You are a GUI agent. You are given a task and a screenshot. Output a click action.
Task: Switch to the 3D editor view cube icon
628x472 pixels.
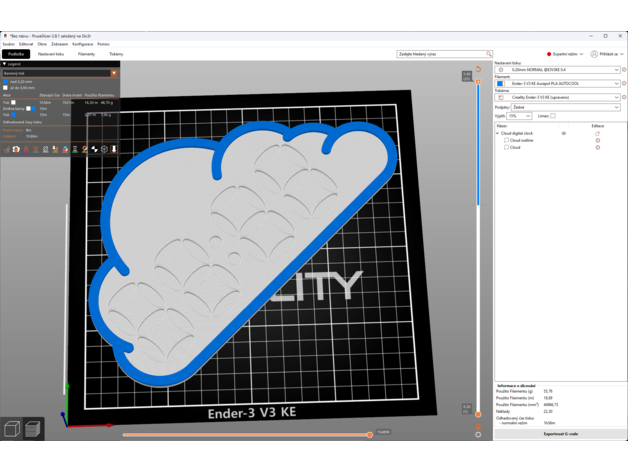point(12,429)
